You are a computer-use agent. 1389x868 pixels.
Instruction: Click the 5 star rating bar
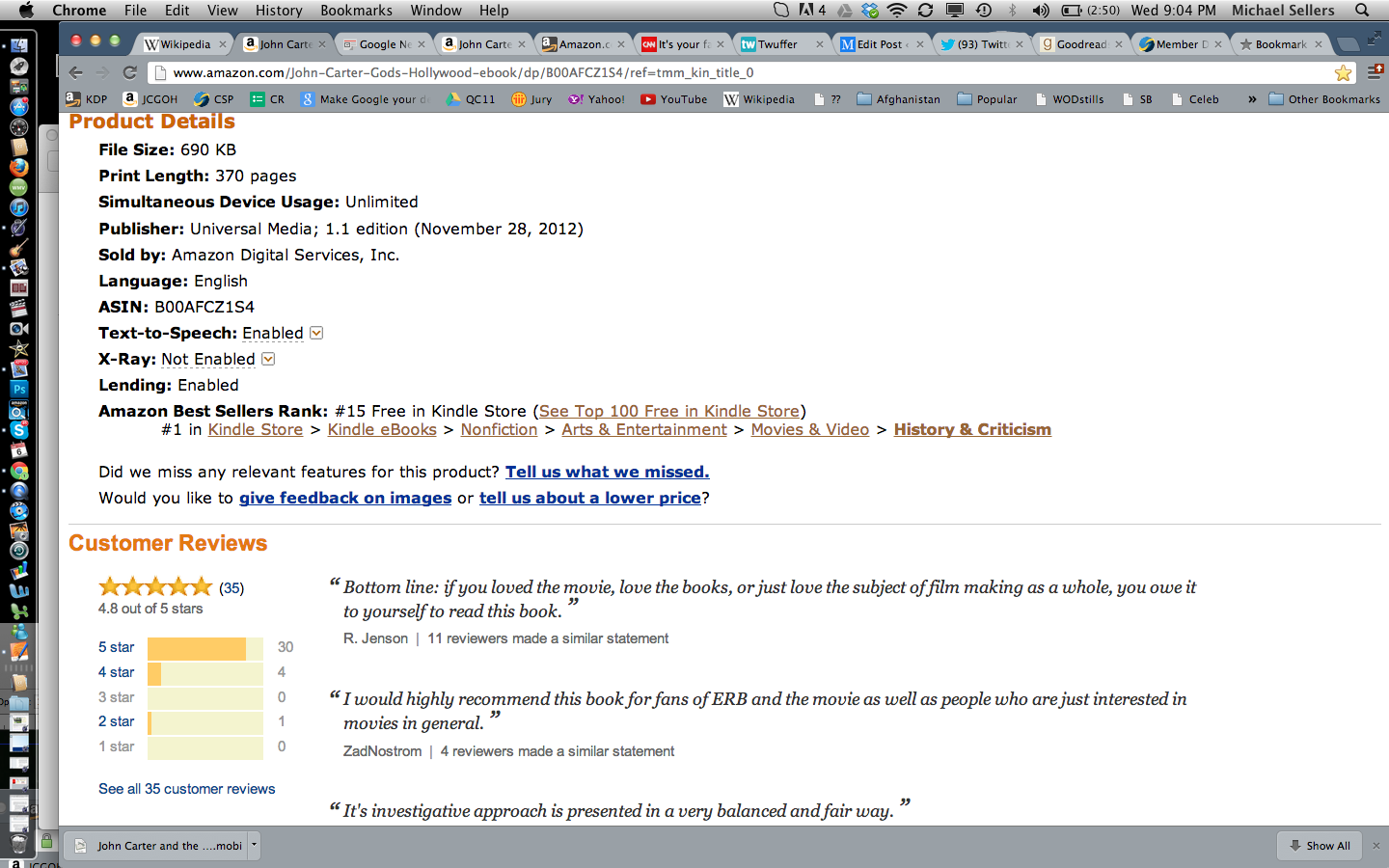tap(204, 648)
